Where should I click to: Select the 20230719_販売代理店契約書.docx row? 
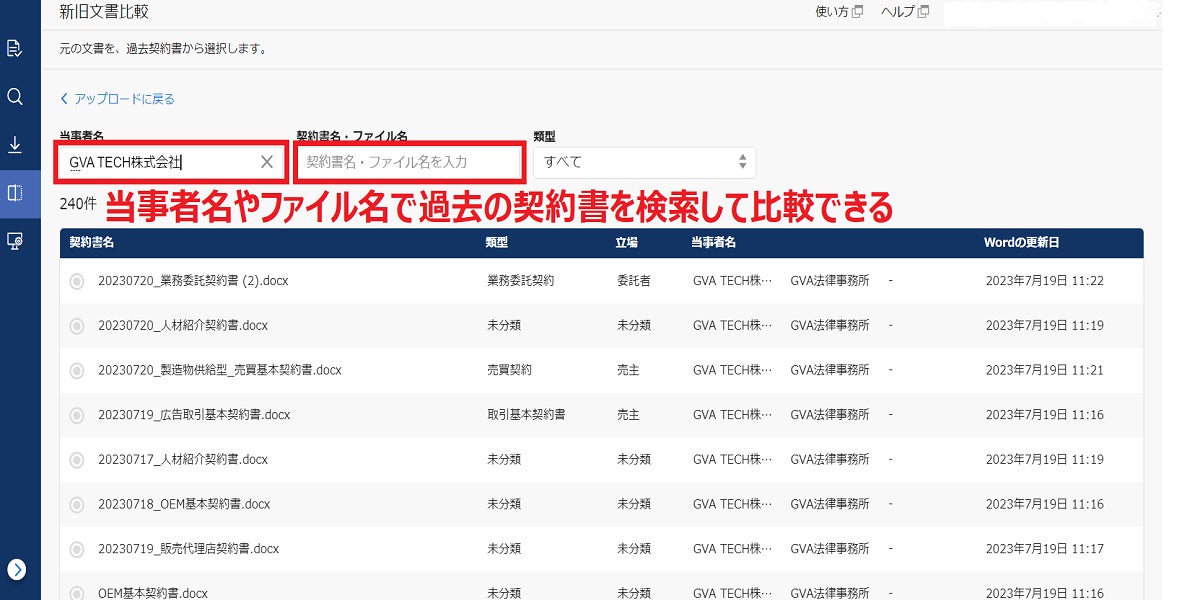pos(601,549)
